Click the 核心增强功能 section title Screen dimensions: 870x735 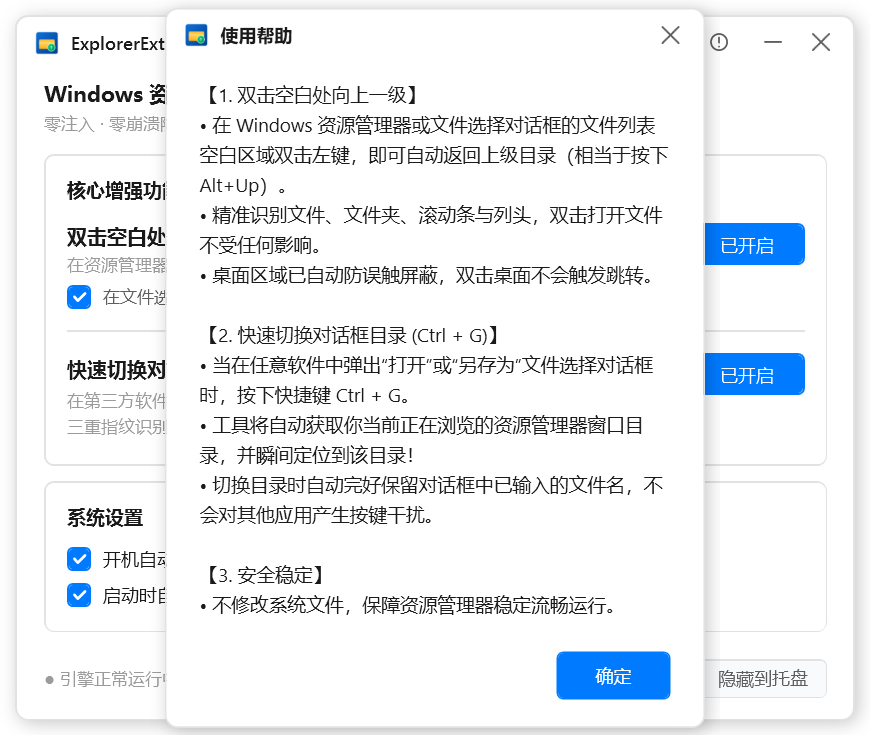pos(117,190)
